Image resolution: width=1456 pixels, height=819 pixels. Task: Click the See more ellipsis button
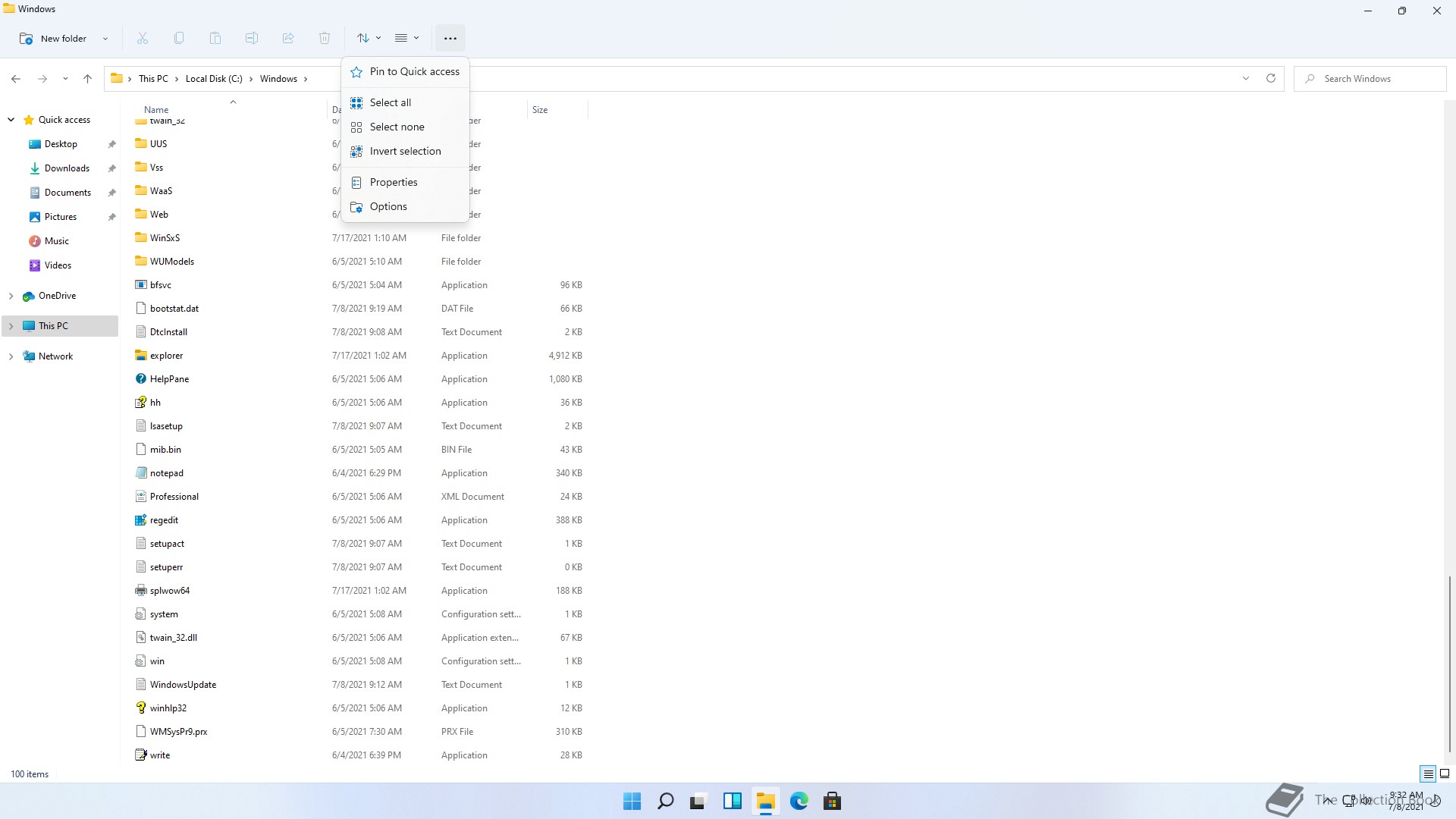click(x=450, y=38)
